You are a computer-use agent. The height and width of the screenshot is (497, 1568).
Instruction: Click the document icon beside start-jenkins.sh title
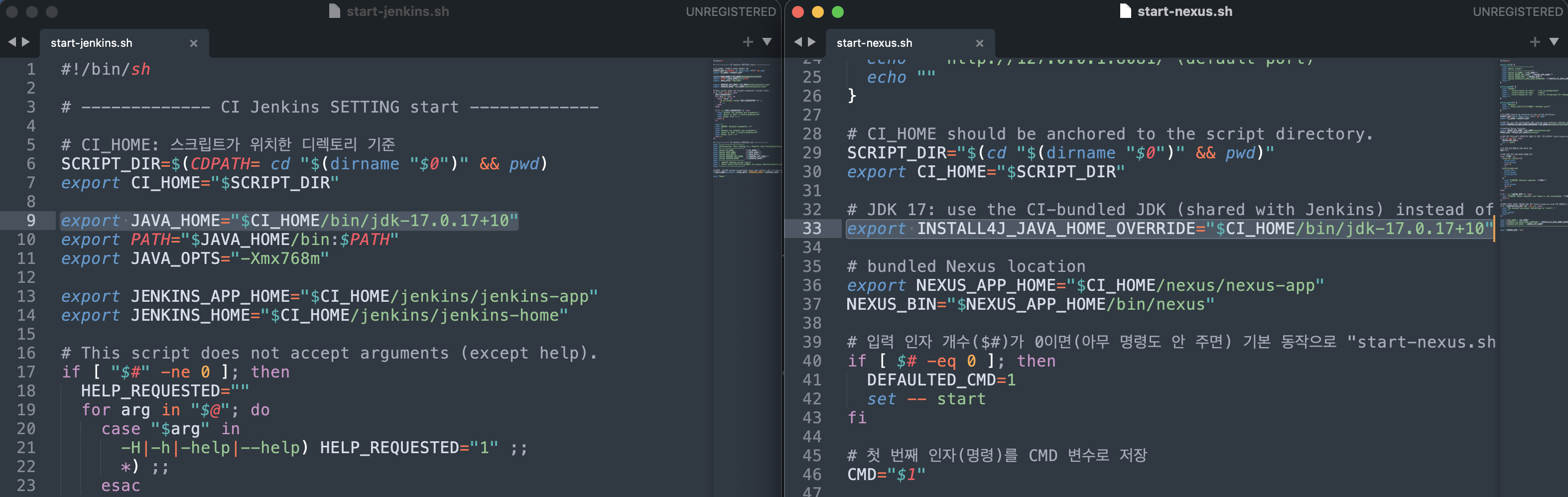(334, 10)
